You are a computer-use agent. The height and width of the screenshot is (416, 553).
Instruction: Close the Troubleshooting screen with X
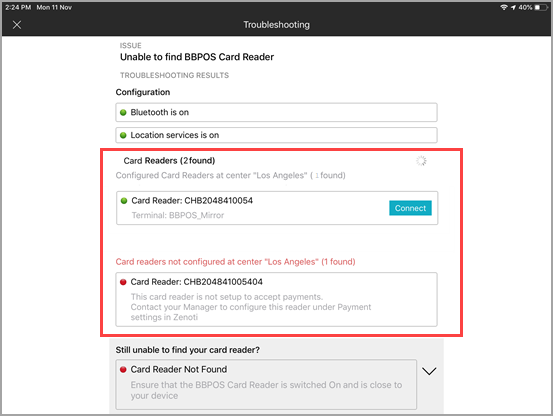[x=17, y=25]
